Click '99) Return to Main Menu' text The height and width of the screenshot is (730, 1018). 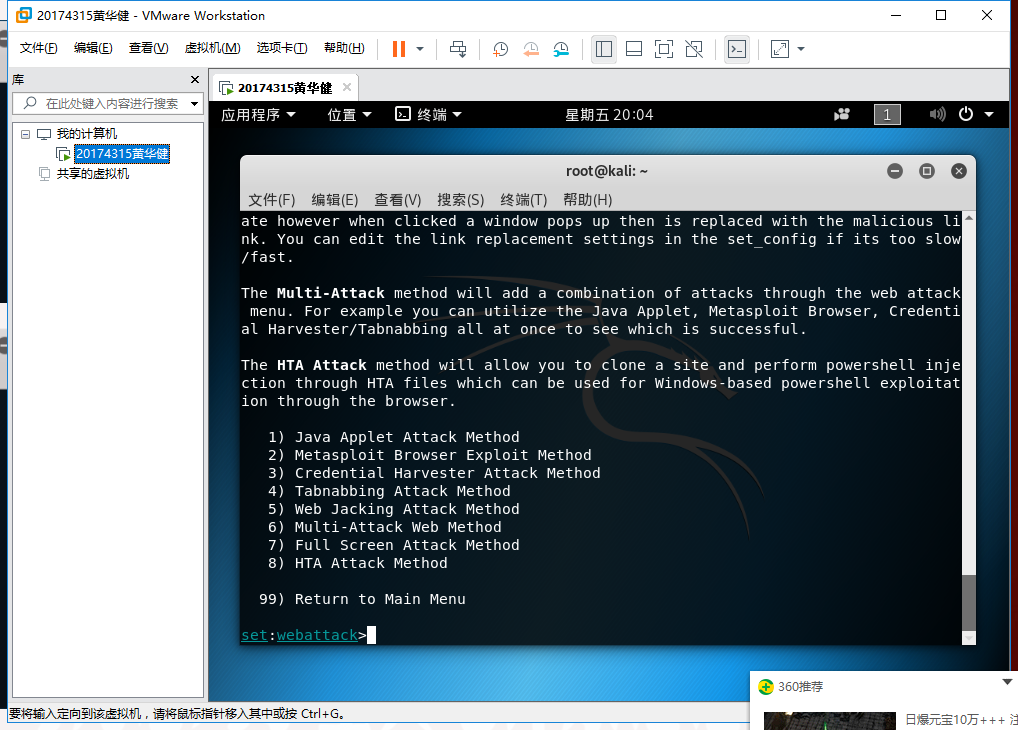coord(362,599)
